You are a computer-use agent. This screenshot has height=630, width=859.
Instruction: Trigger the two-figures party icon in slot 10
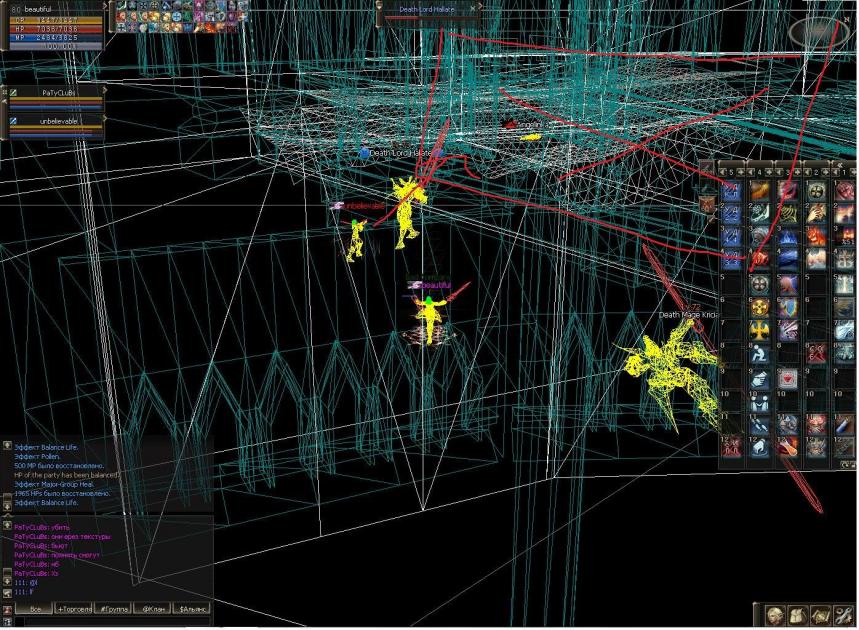[x=761, y=401]
